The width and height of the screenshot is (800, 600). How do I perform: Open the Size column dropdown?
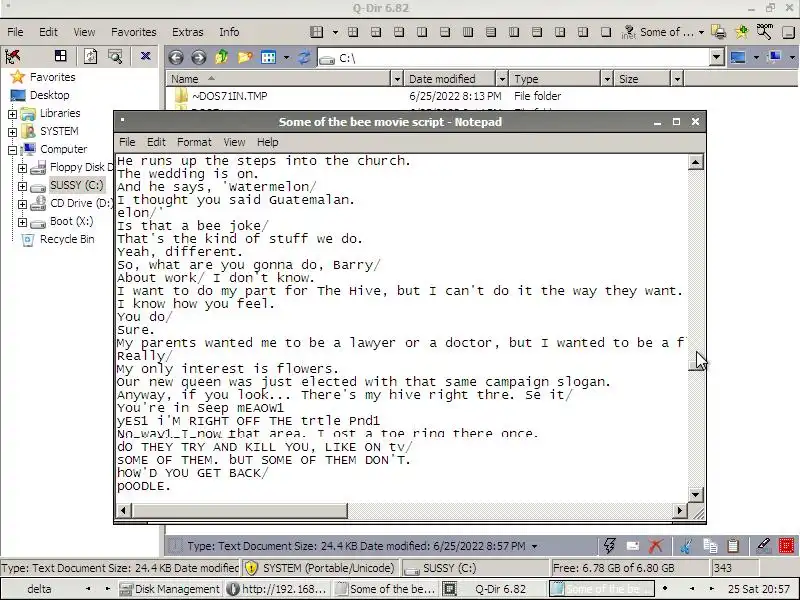[677, 79]
